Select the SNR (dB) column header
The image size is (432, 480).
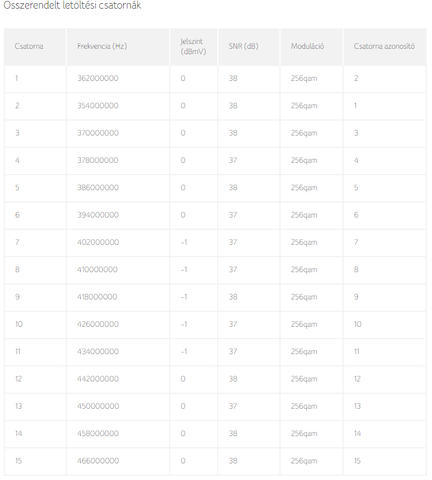pyautogui.click(x=243, y=46)
